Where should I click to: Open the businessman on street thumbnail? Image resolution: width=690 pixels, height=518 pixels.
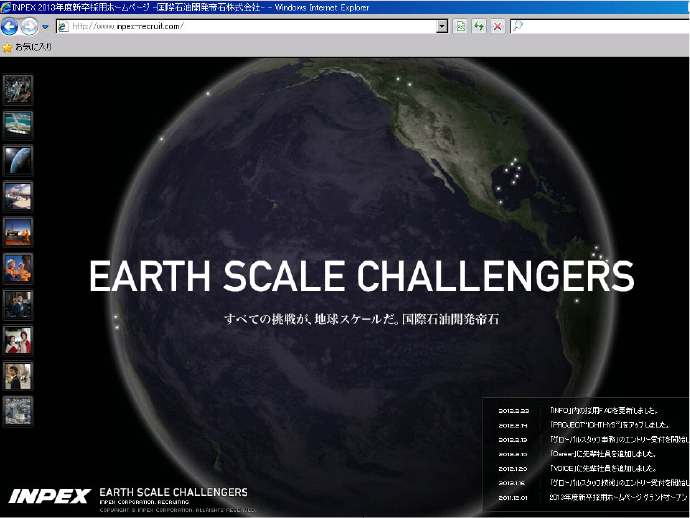[18, 376]
